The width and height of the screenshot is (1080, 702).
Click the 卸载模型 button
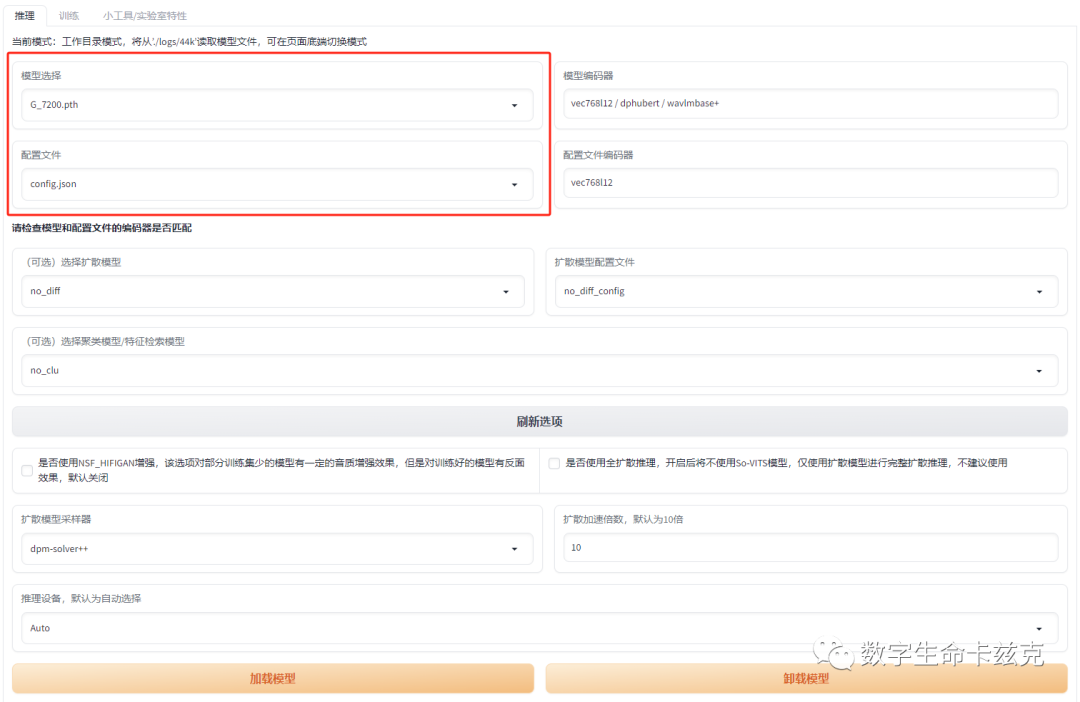pos(807,678)
